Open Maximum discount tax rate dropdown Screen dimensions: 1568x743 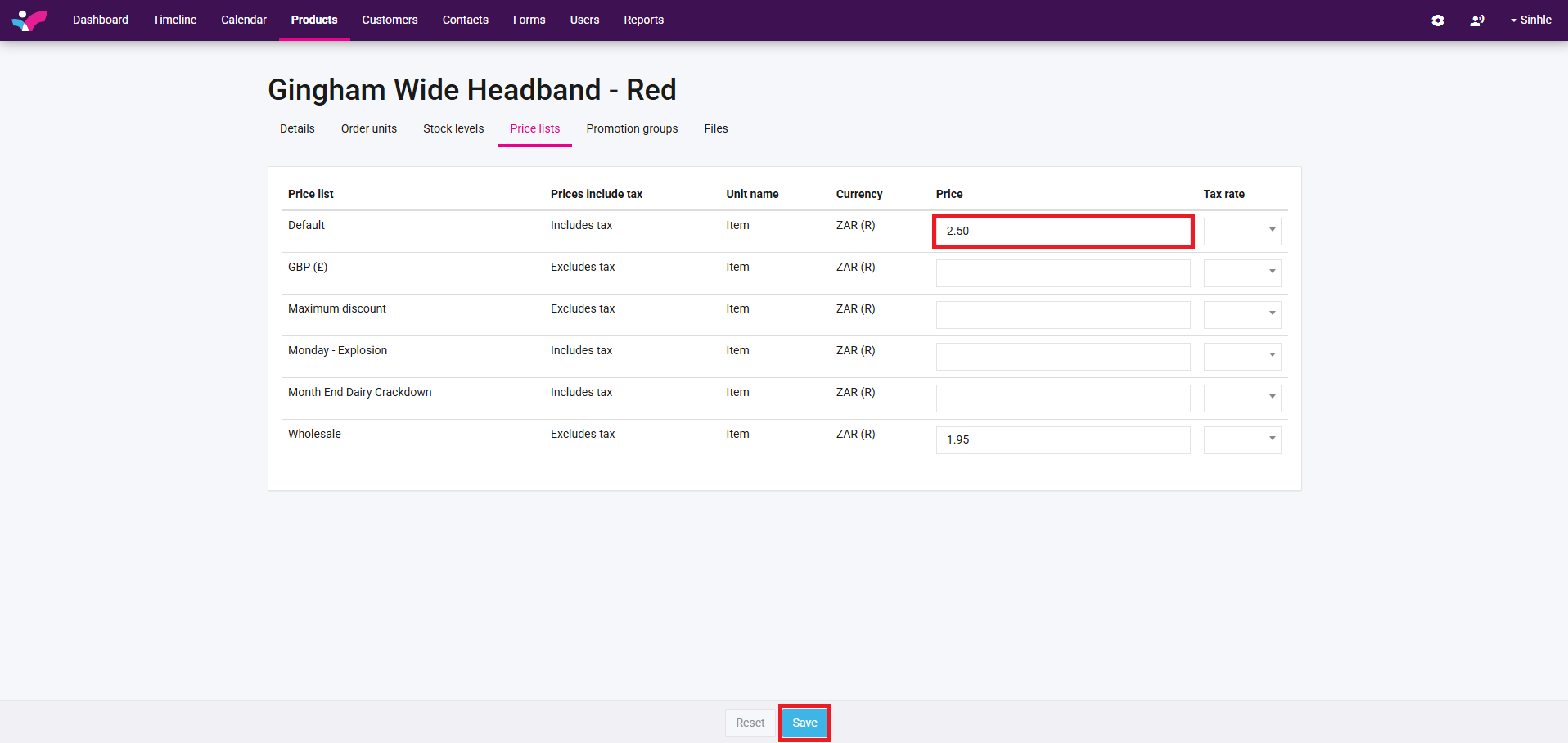click(1241, 314)
